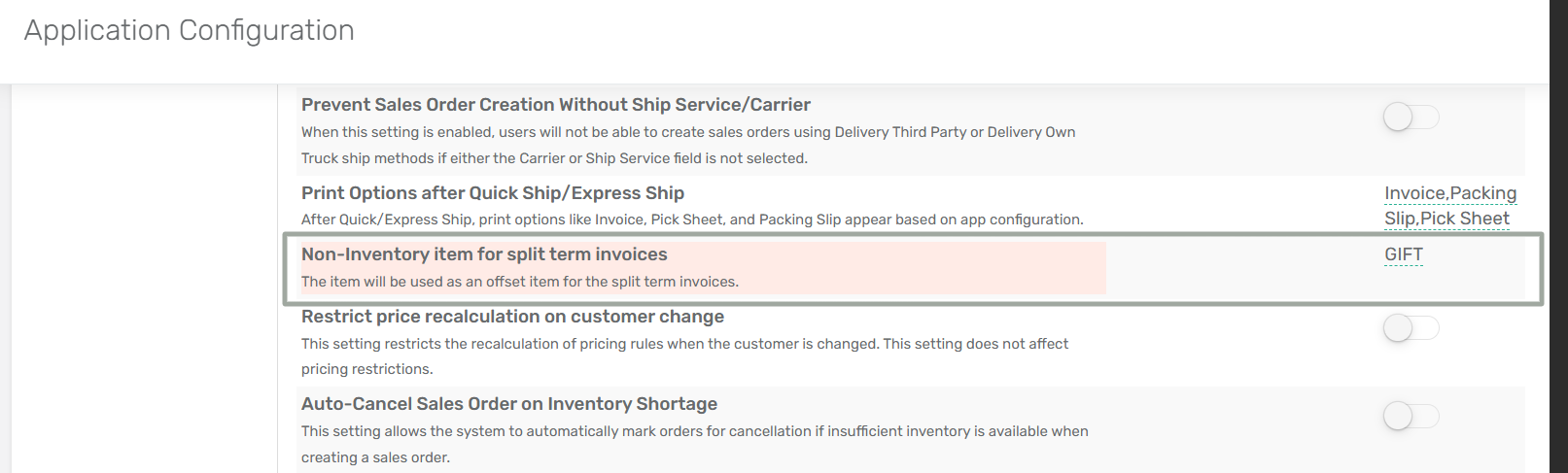Image resolution: width=1568 pixels, height=473 pixels.
Task: Click description about Invoice, Pick Sheet options
Action: pyautogui.click(x=691, y=220)
